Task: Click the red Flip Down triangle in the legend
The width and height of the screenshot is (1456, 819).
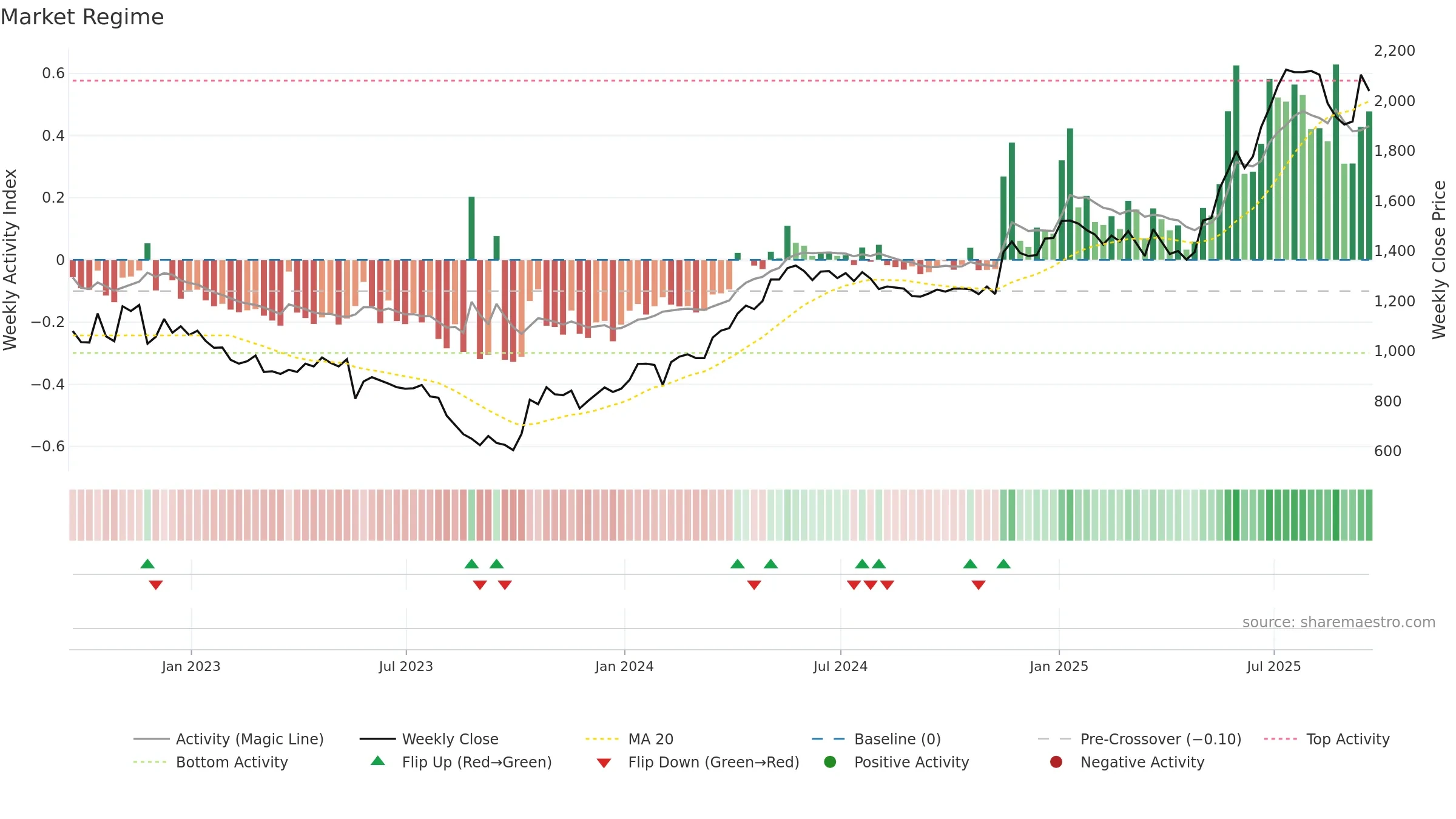Action: coord(604,763)
